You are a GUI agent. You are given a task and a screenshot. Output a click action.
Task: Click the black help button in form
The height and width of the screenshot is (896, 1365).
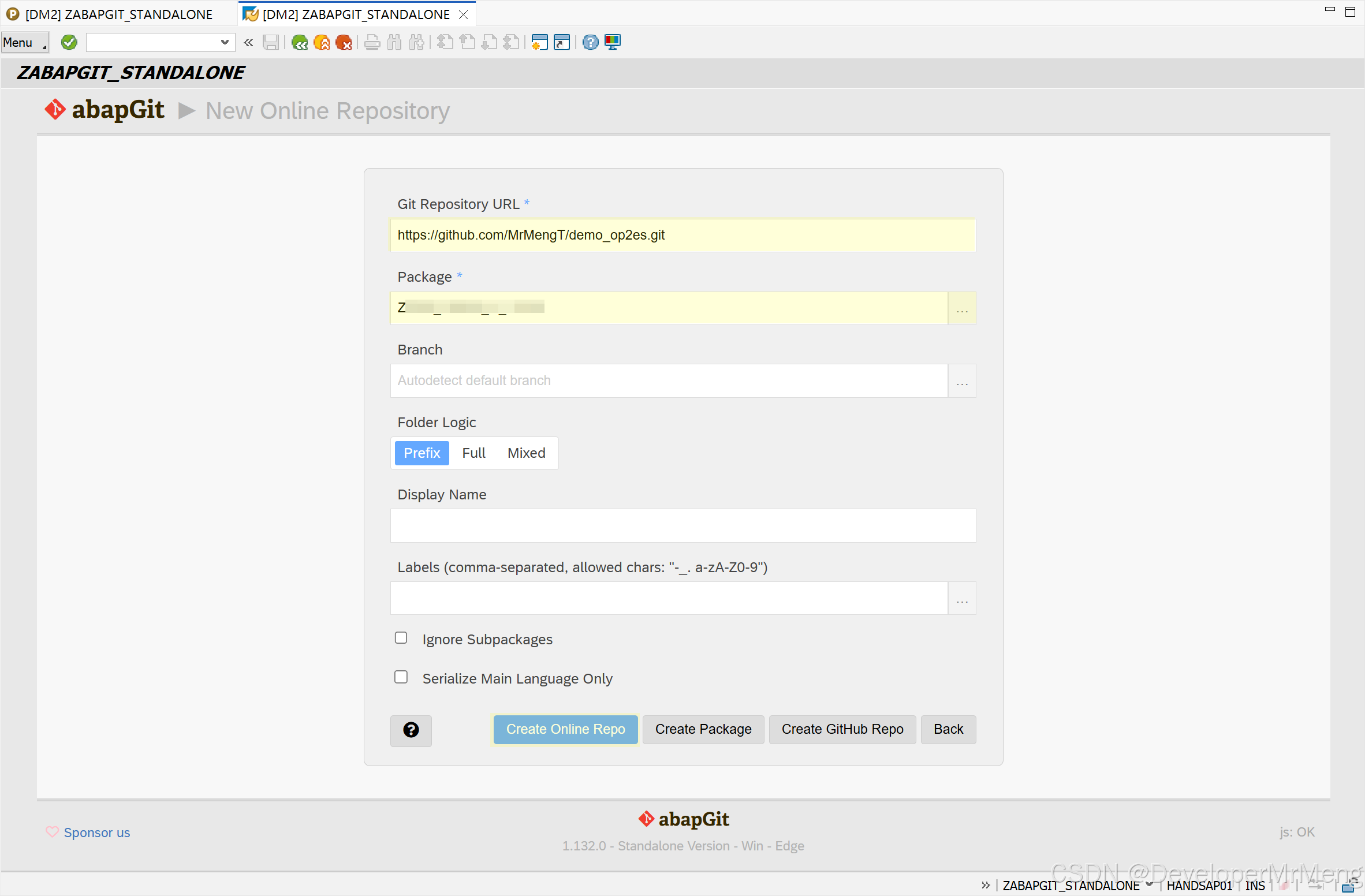tap(411, 730)
